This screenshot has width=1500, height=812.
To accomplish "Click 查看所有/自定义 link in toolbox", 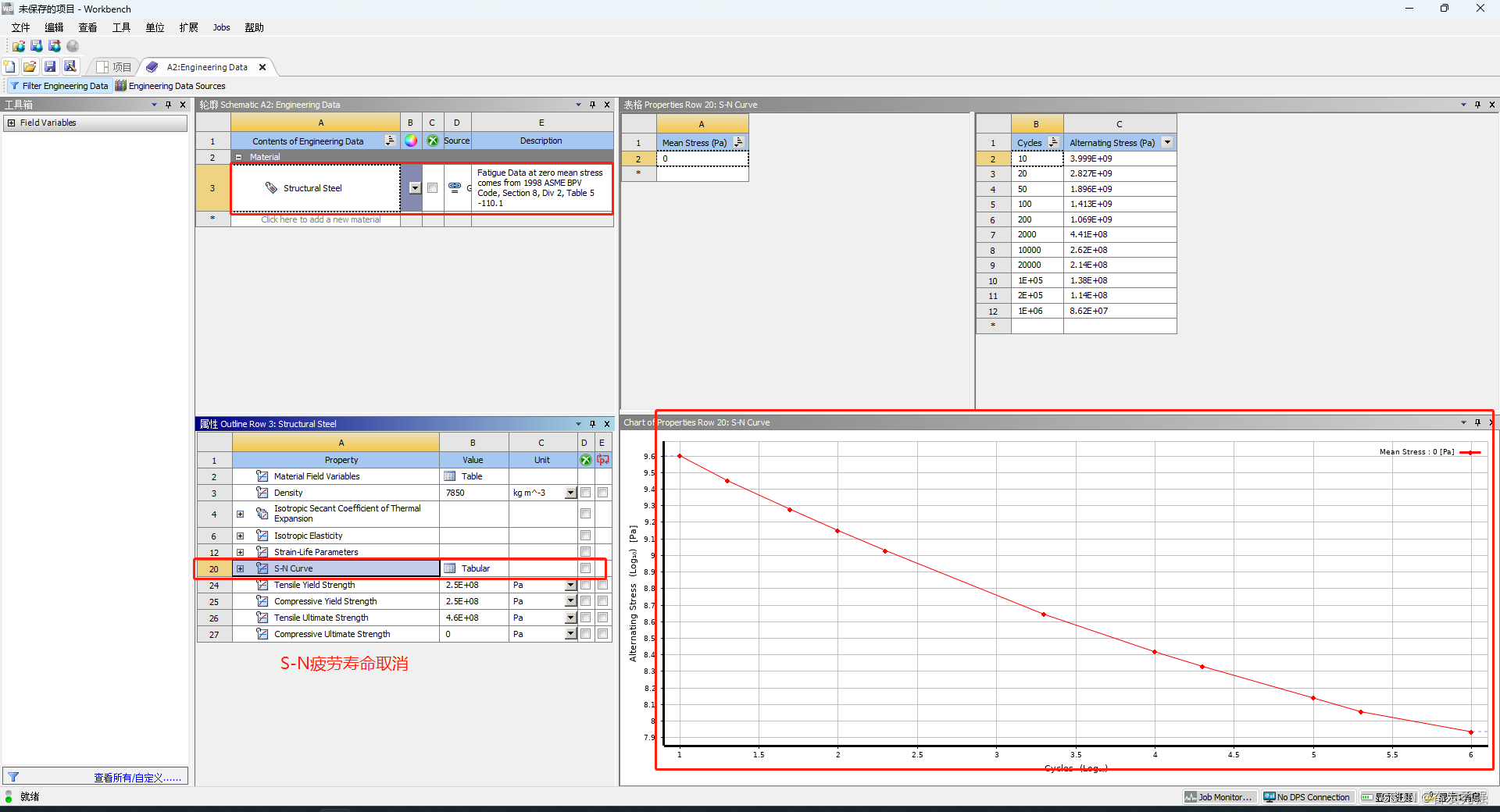I will (x=137, y=778).
